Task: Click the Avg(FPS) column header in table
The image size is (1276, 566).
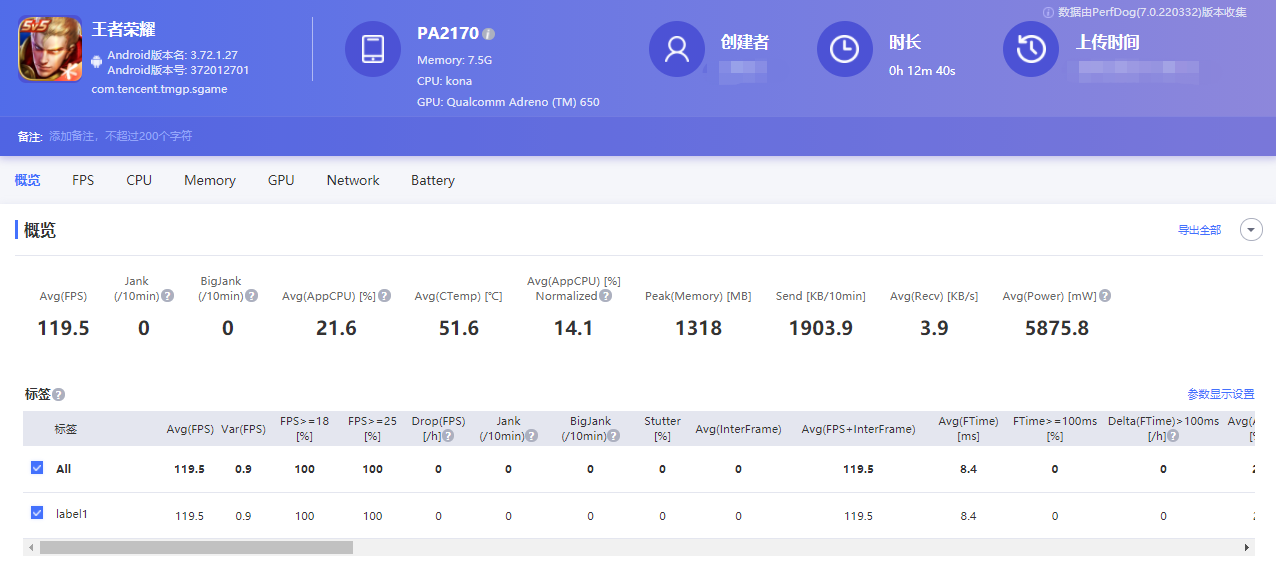Action: pos(190,429)
